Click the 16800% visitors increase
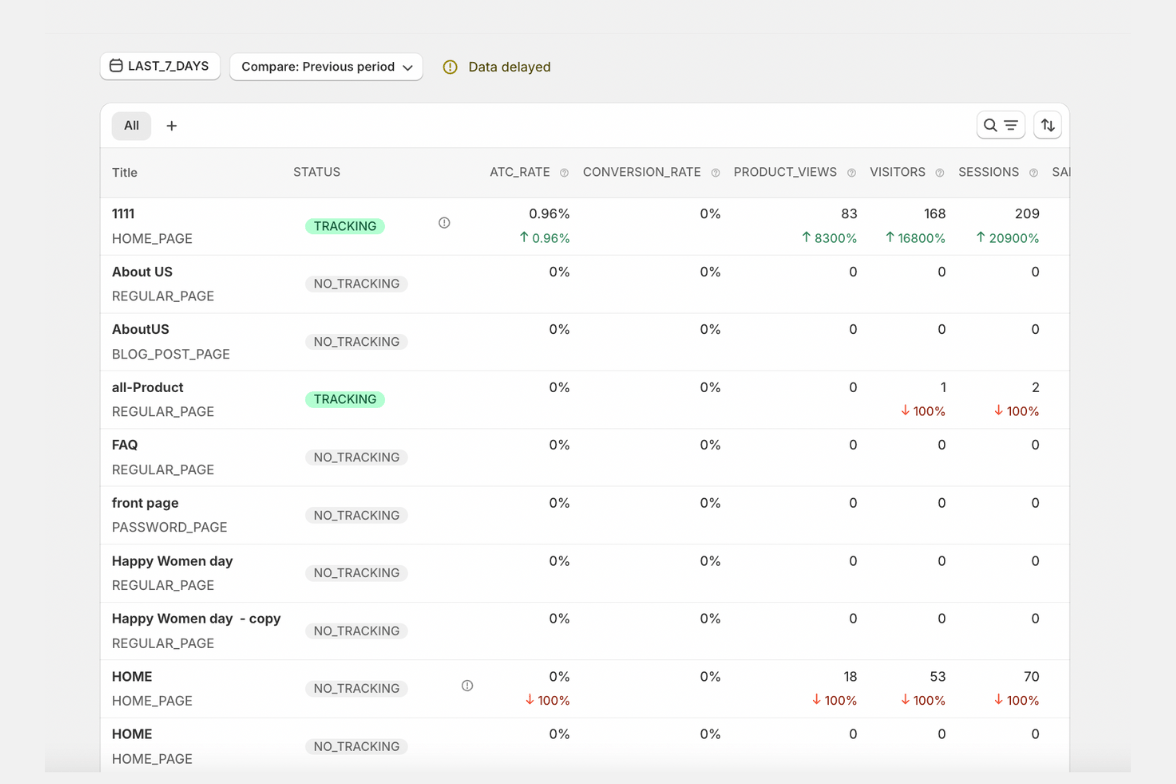The width and height of the screenshot is (1176, 784). [x=915, y=238]
